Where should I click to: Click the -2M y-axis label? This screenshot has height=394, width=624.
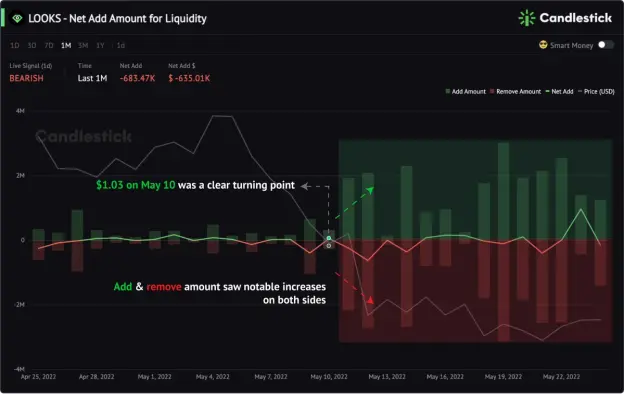point(19,304)
